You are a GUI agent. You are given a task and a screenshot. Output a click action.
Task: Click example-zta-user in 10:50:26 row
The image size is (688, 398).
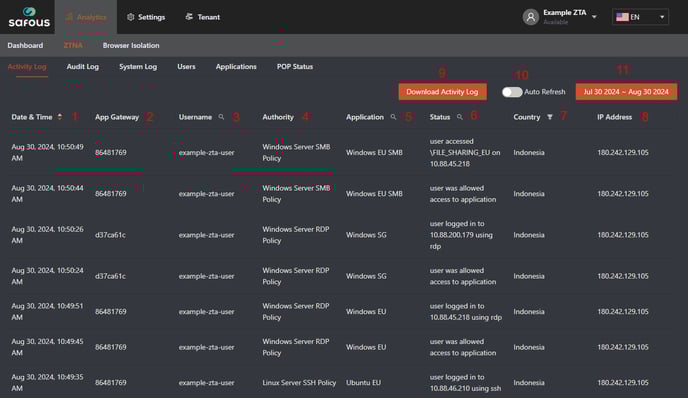tap(206, 235)
